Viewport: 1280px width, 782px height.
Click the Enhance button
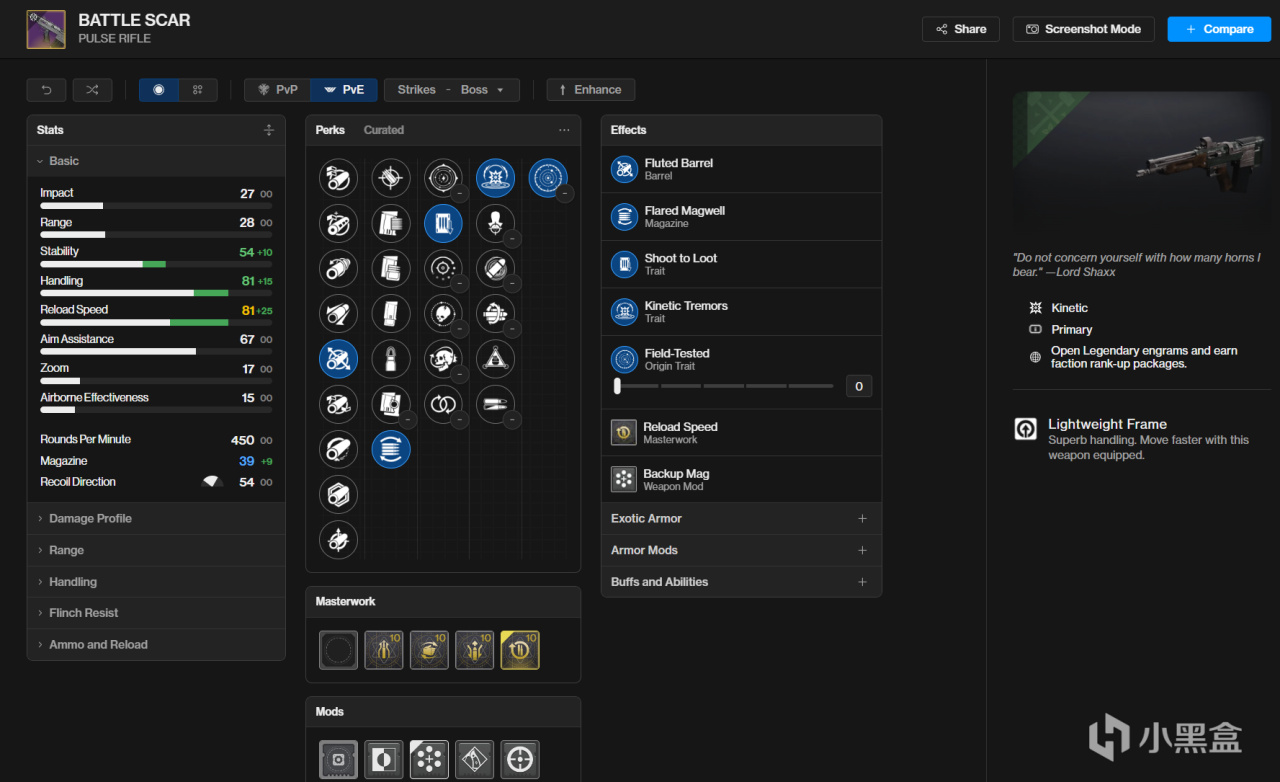pyautogui.click(x=590, y=90)
